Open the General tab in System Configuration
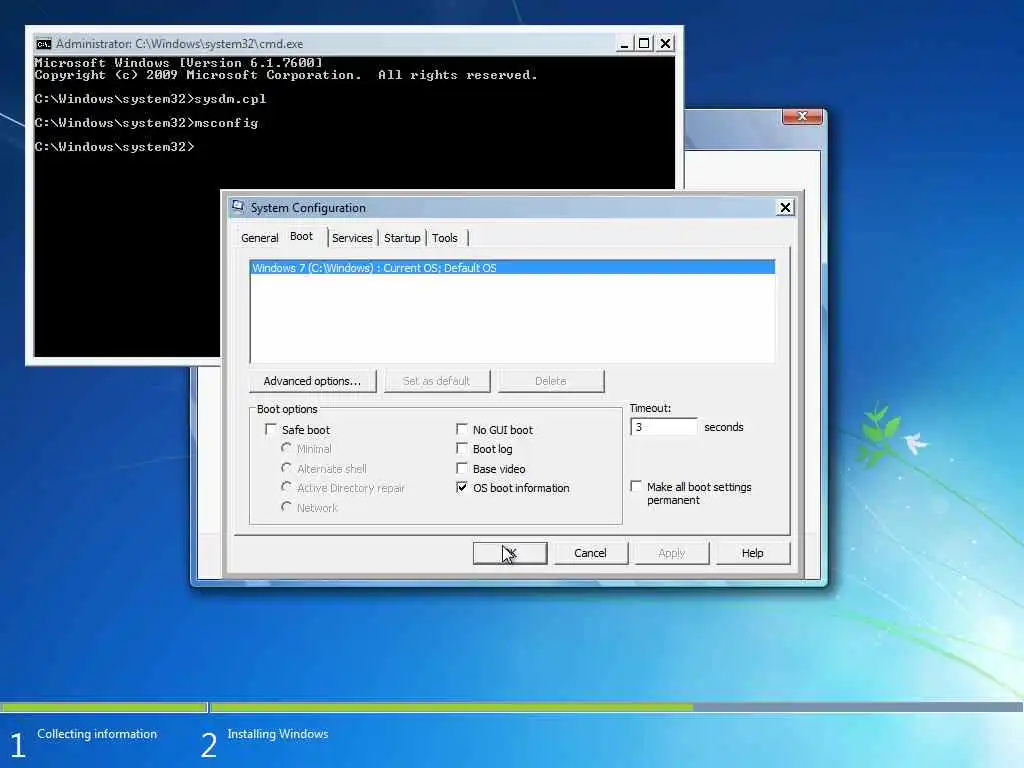Image resolution: width=1024 pixels, height=768 pixels. tap(259, 238)
